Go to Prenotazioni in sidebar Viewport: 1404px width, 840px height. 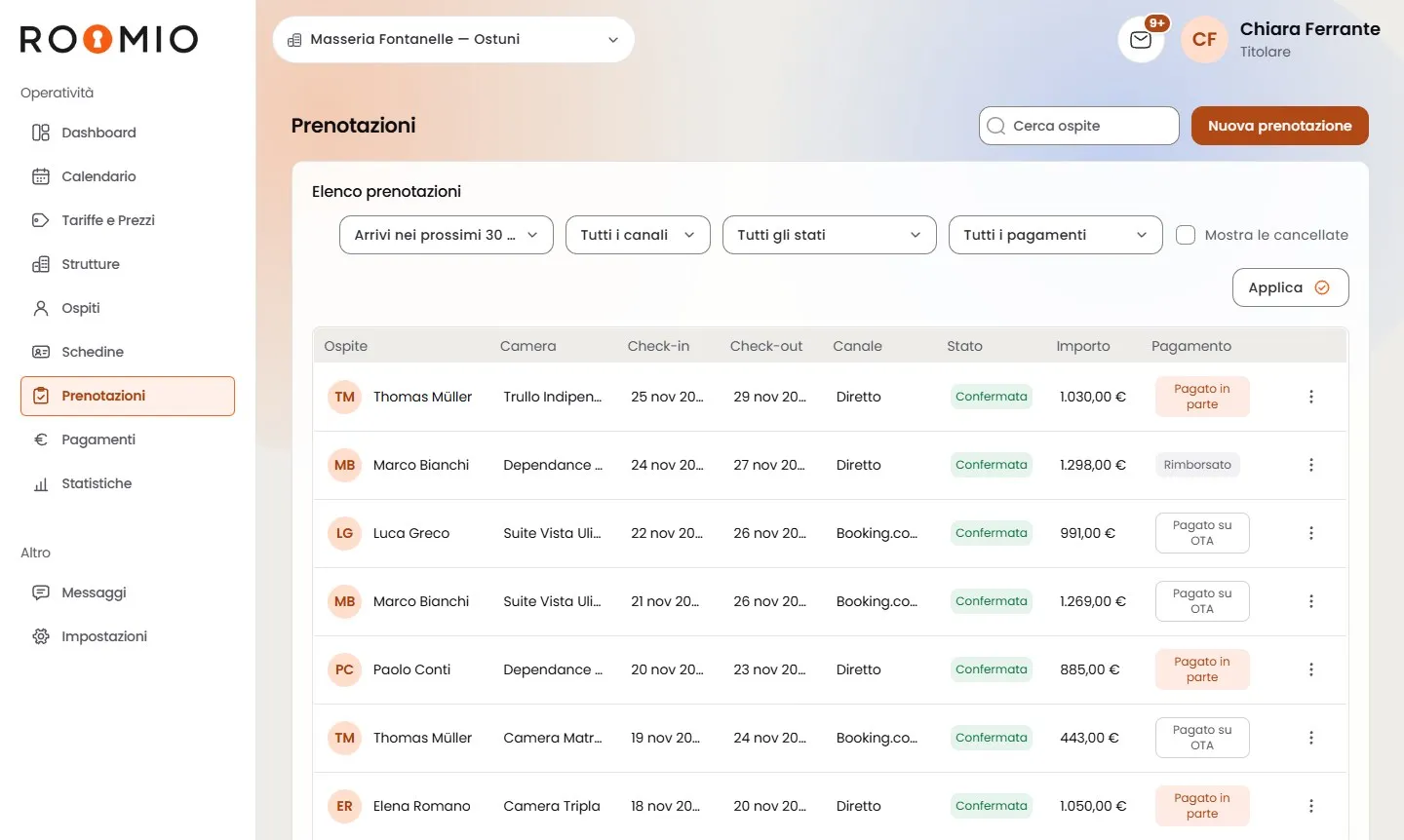point(128,396)
